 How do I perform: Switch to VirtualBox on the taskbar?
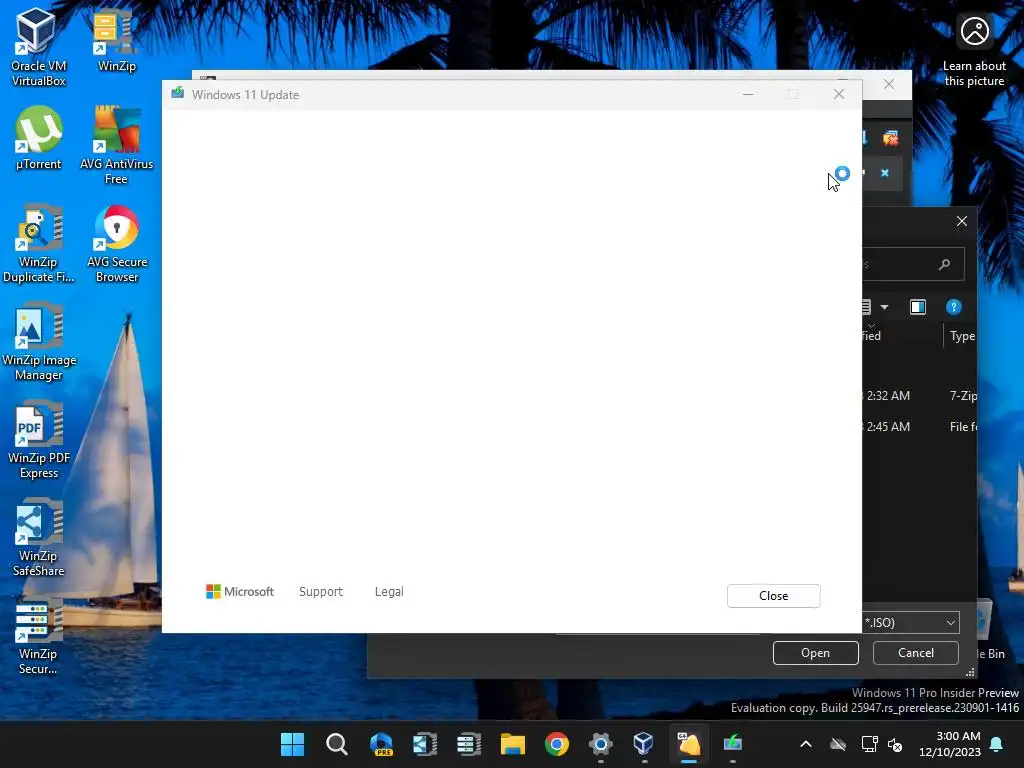pos(644,744)
